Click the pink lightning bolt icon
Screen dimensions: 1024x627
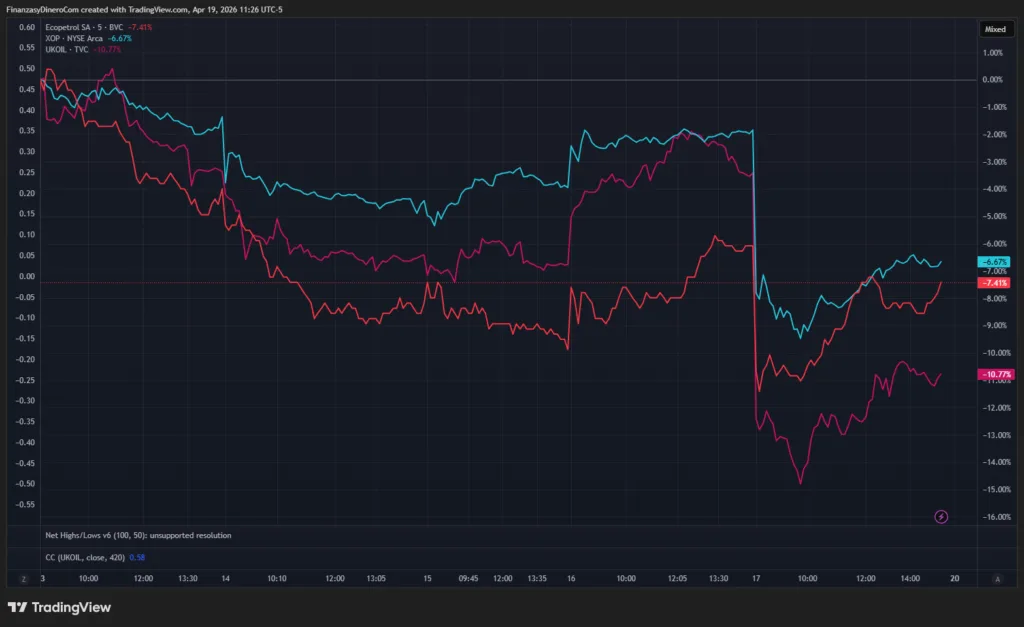pyautogui.click(x=941, y=516)
